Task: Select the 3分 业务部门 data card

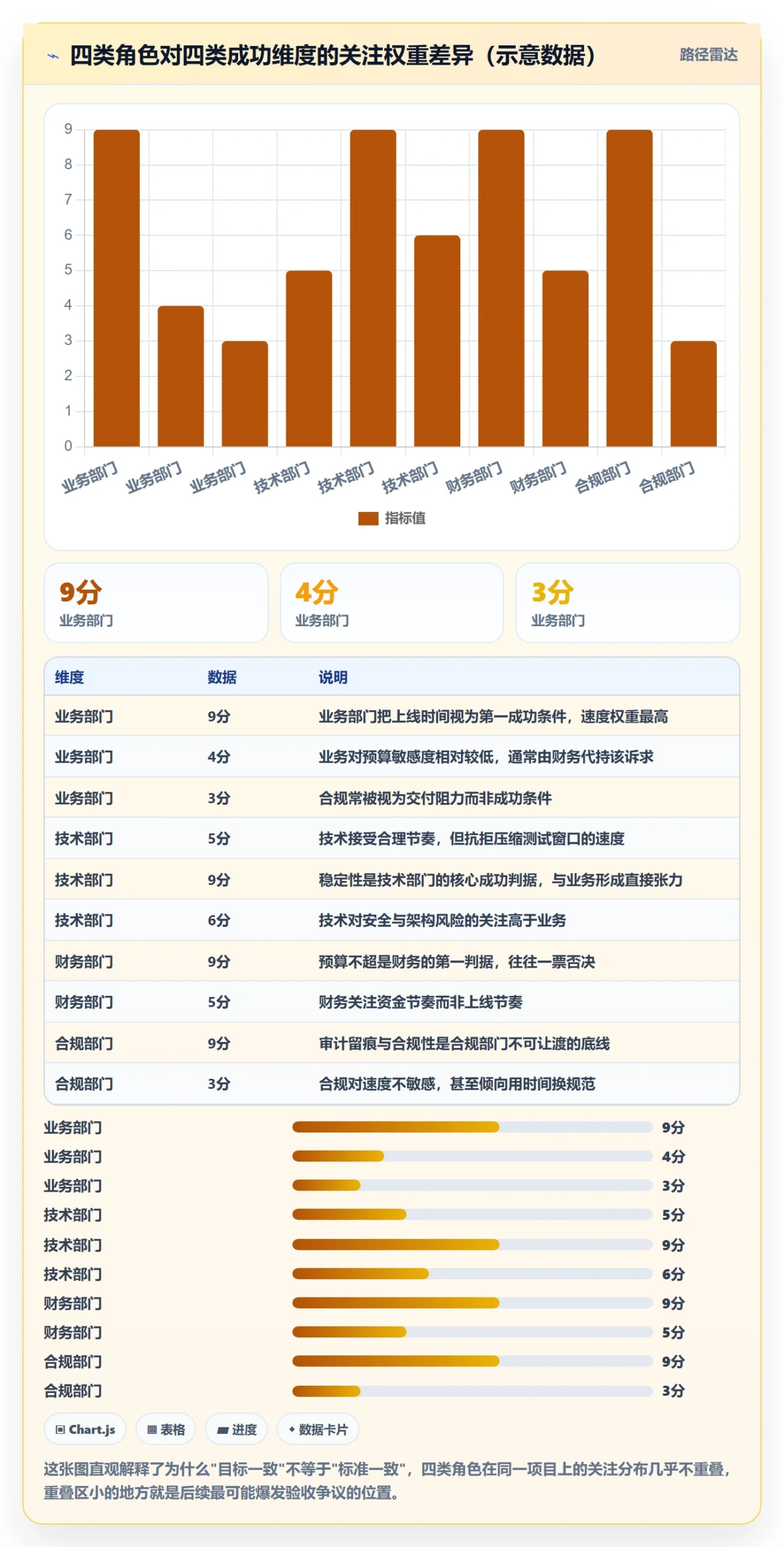Action: (x=627, y=602)
